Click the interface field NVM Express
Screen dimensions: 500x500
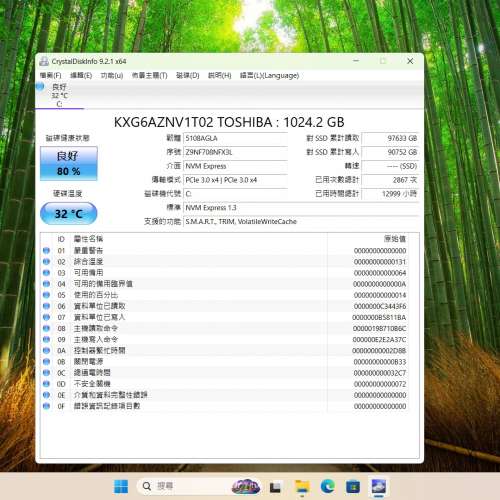pos(235,166)
